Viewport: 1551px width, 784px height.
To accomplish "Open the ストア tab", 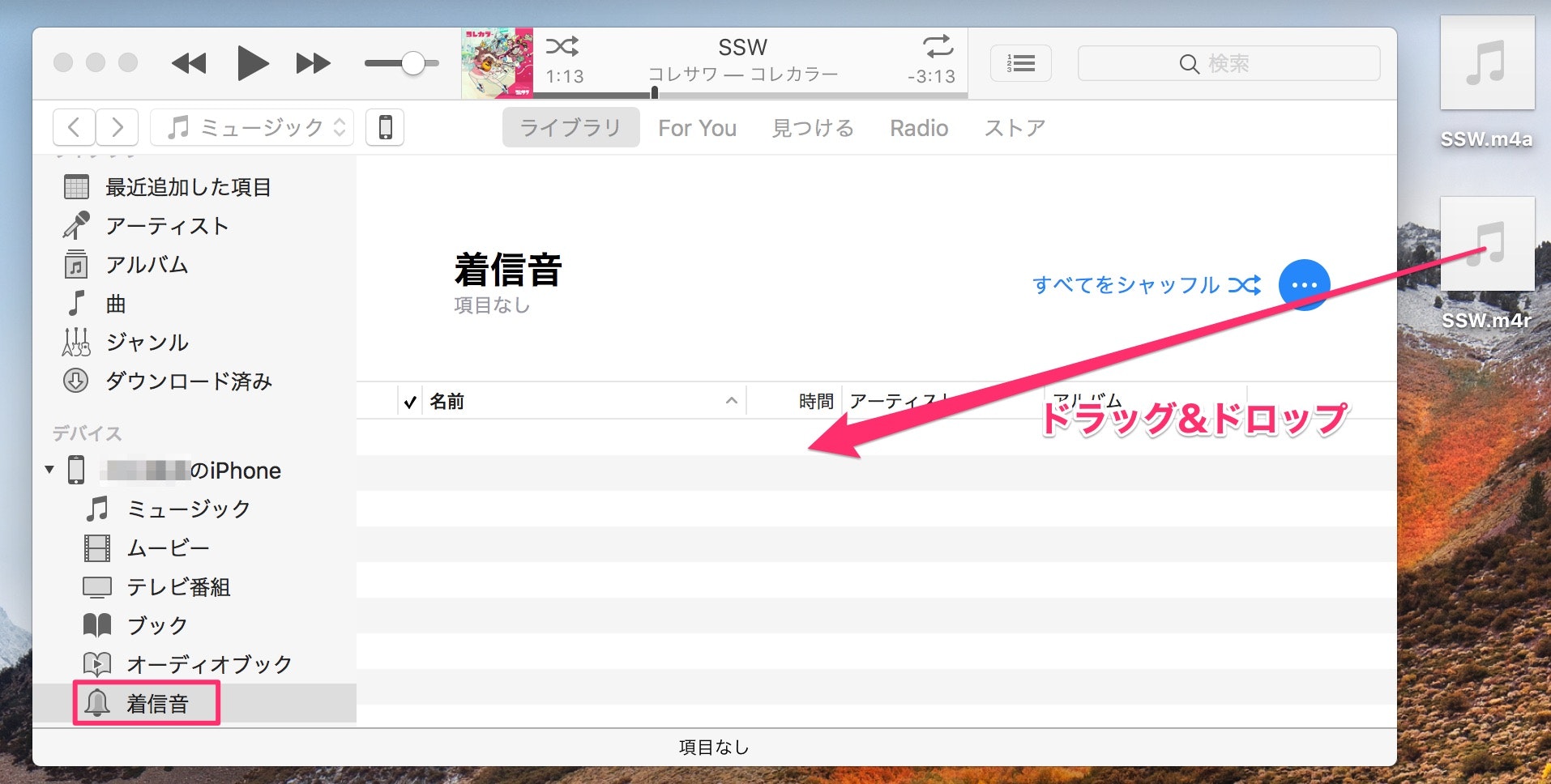I will 1015,128.
